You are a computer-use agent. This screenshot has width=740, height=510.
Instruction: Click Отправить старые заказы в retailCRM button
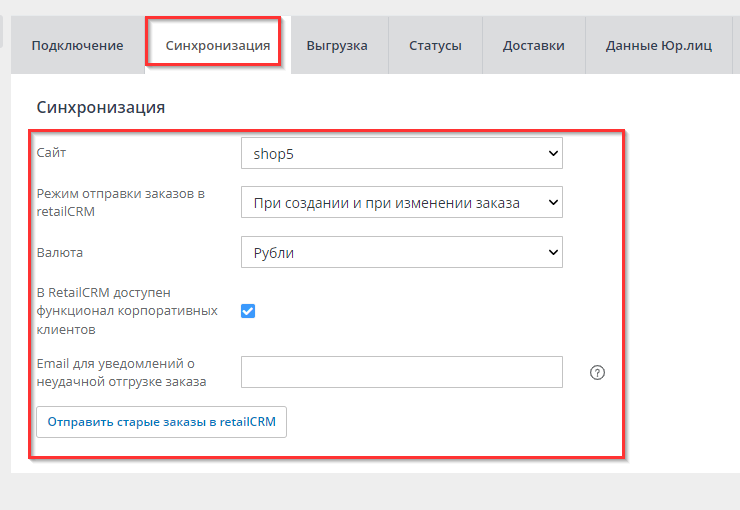[x=162, y=422]
